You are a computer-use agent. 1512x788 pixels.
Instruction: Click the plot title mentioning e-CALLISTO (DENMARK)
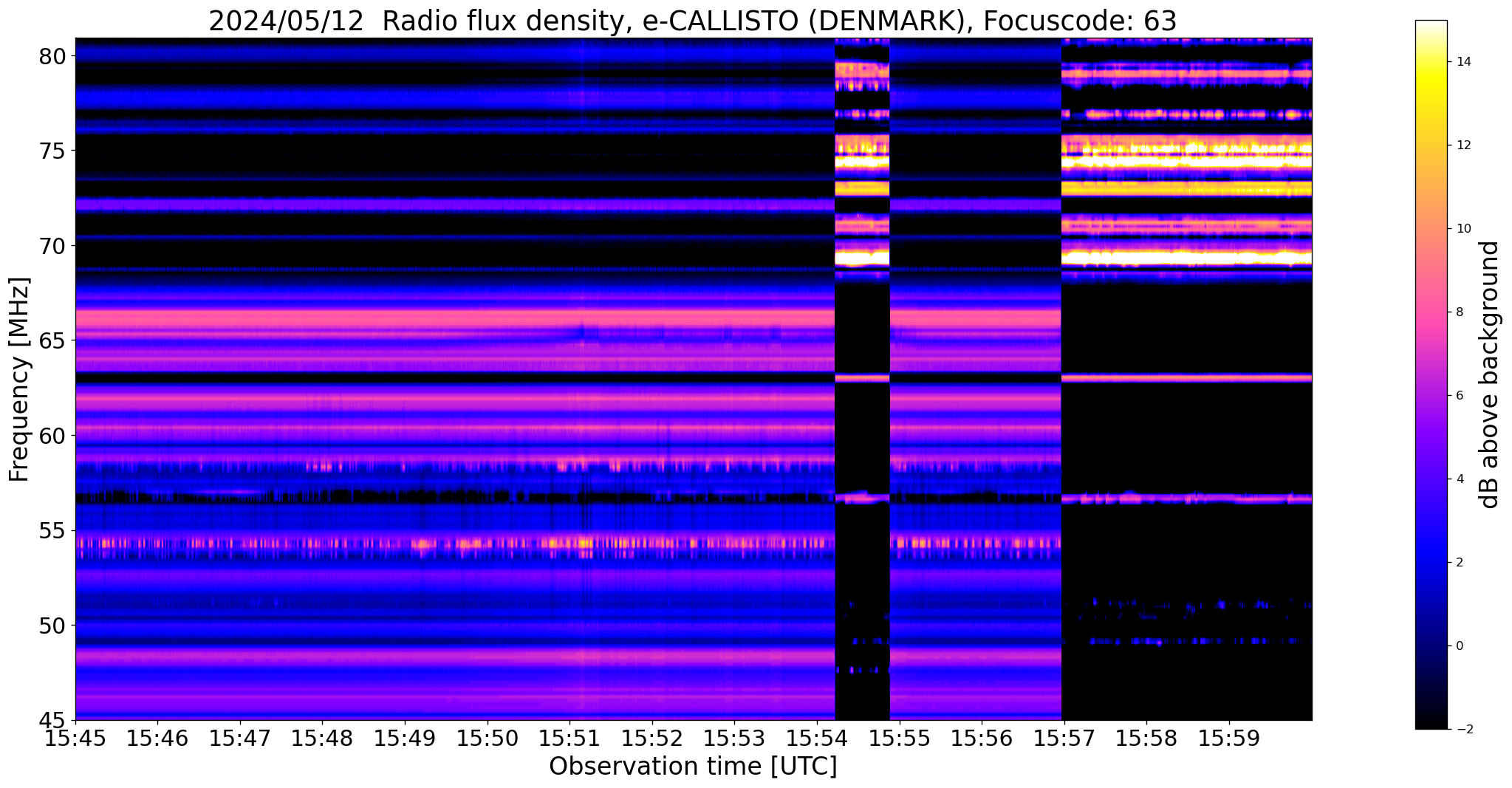pyautogui.click(x=693, y=21)
